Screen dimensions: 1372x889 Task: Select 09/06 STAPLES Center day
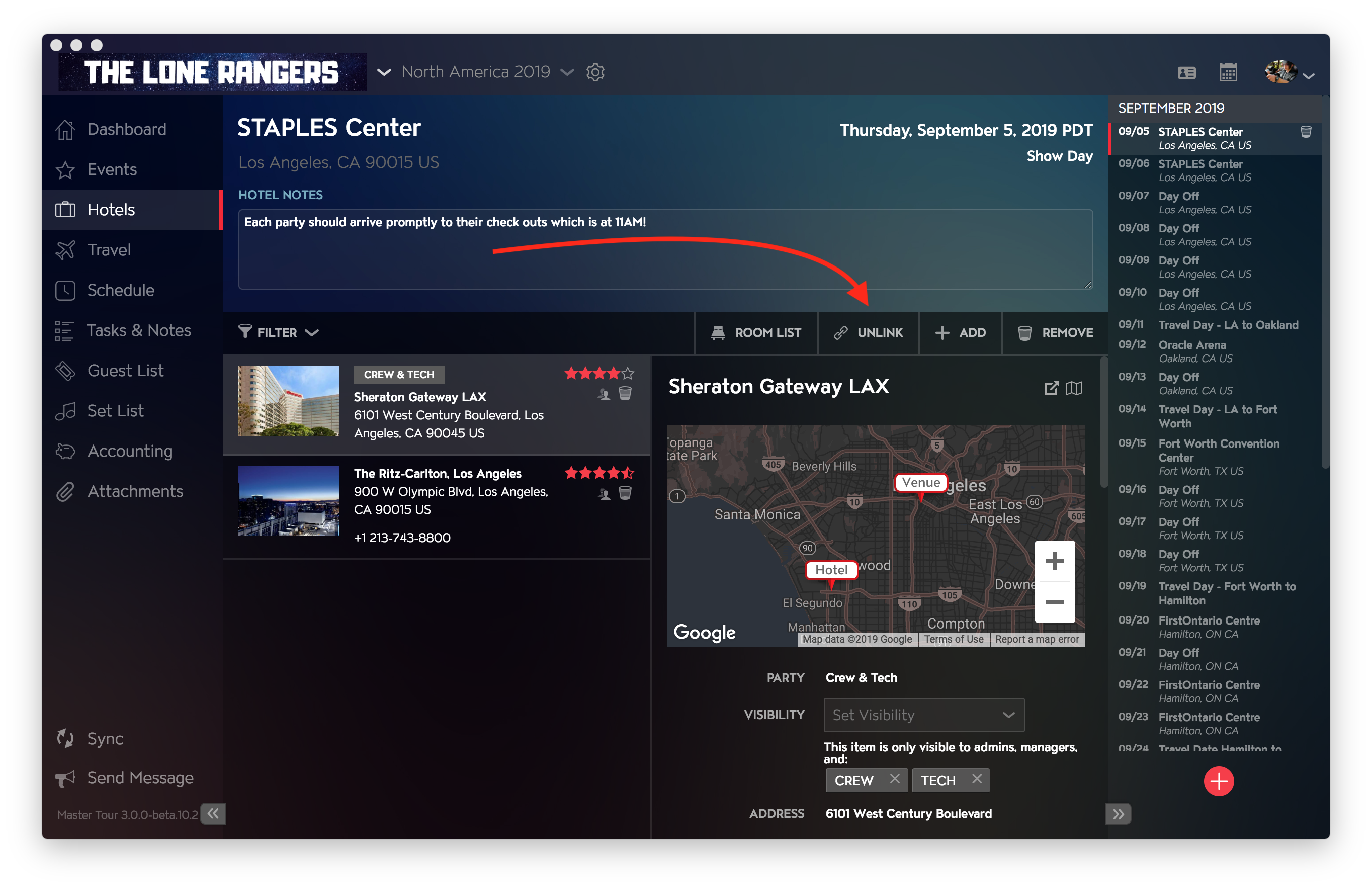(1215, 170)
